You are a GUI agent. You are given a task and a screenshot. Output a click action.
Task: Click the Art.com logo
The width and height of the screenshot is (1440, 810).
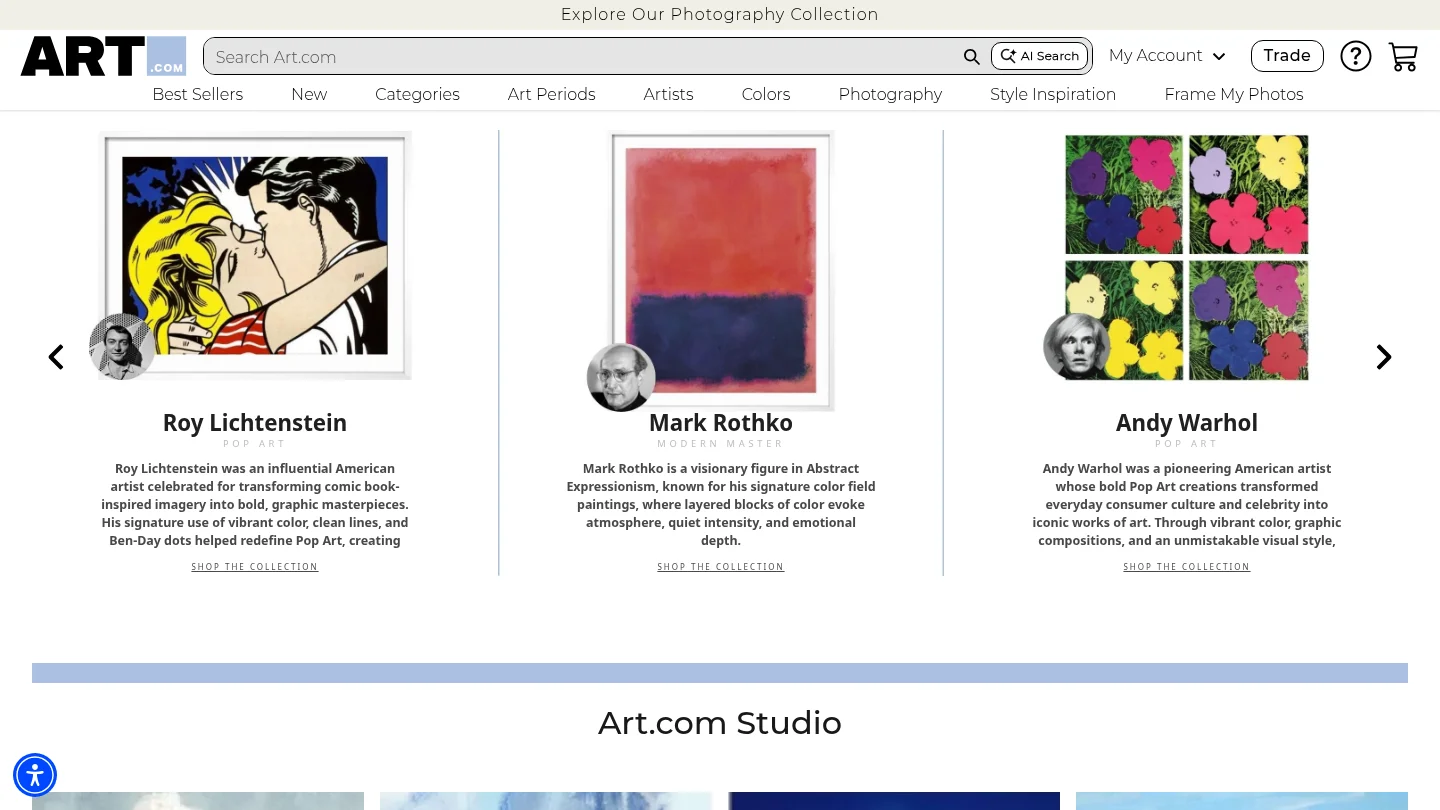(103, 56)
